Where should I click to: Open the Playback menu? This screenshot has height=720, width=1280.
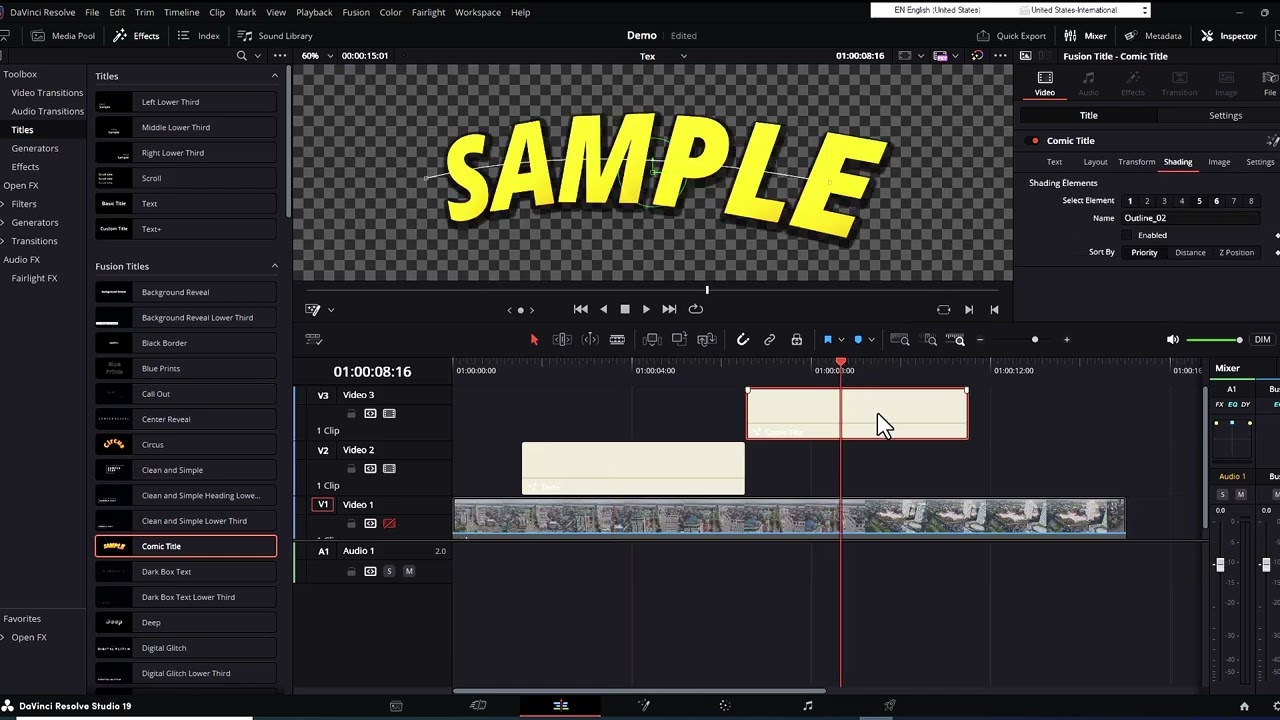coord(314,12)
